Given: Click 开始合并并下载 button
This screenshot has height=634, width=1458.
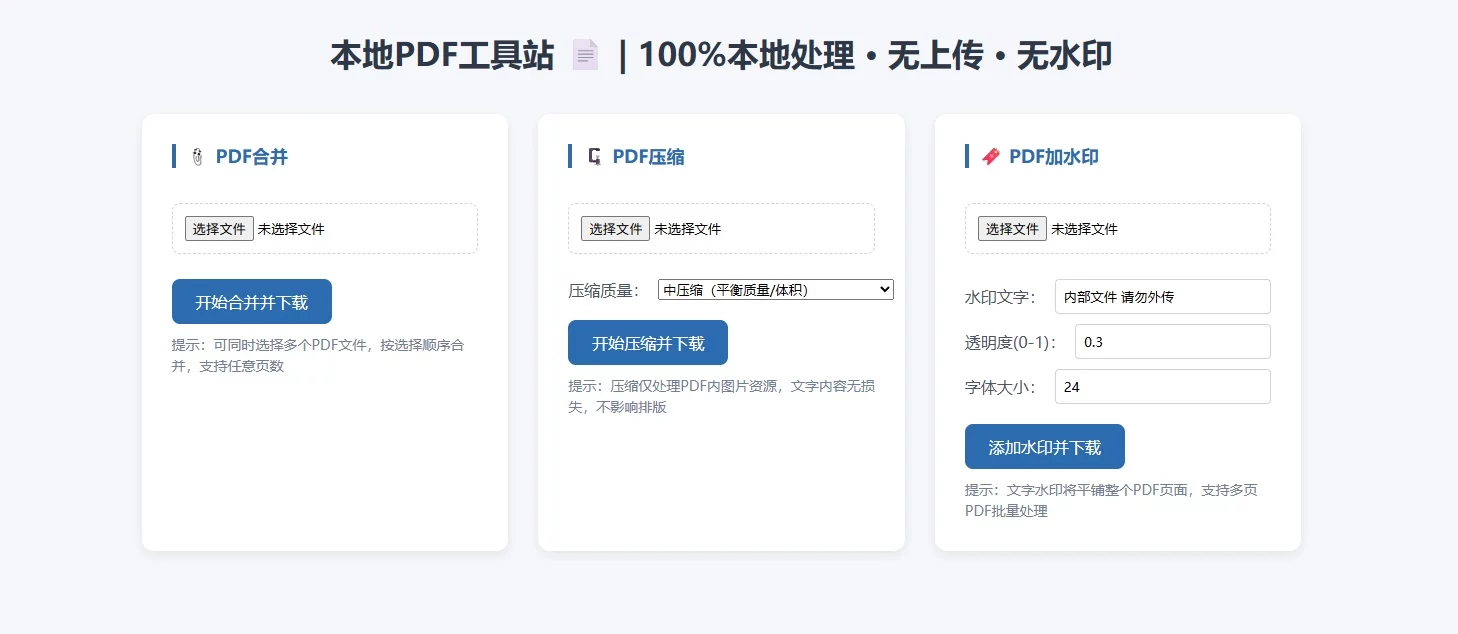Looking at the screenshot, I should pyautogui.click(x=252, y=301).
